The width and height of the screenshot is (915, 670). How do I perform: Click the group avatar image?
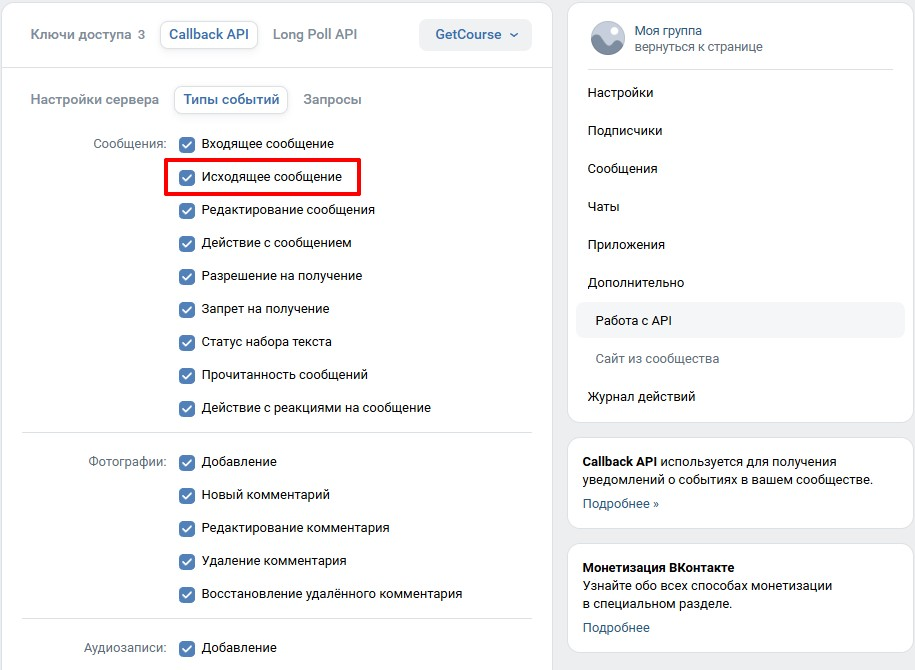(608, 38)
